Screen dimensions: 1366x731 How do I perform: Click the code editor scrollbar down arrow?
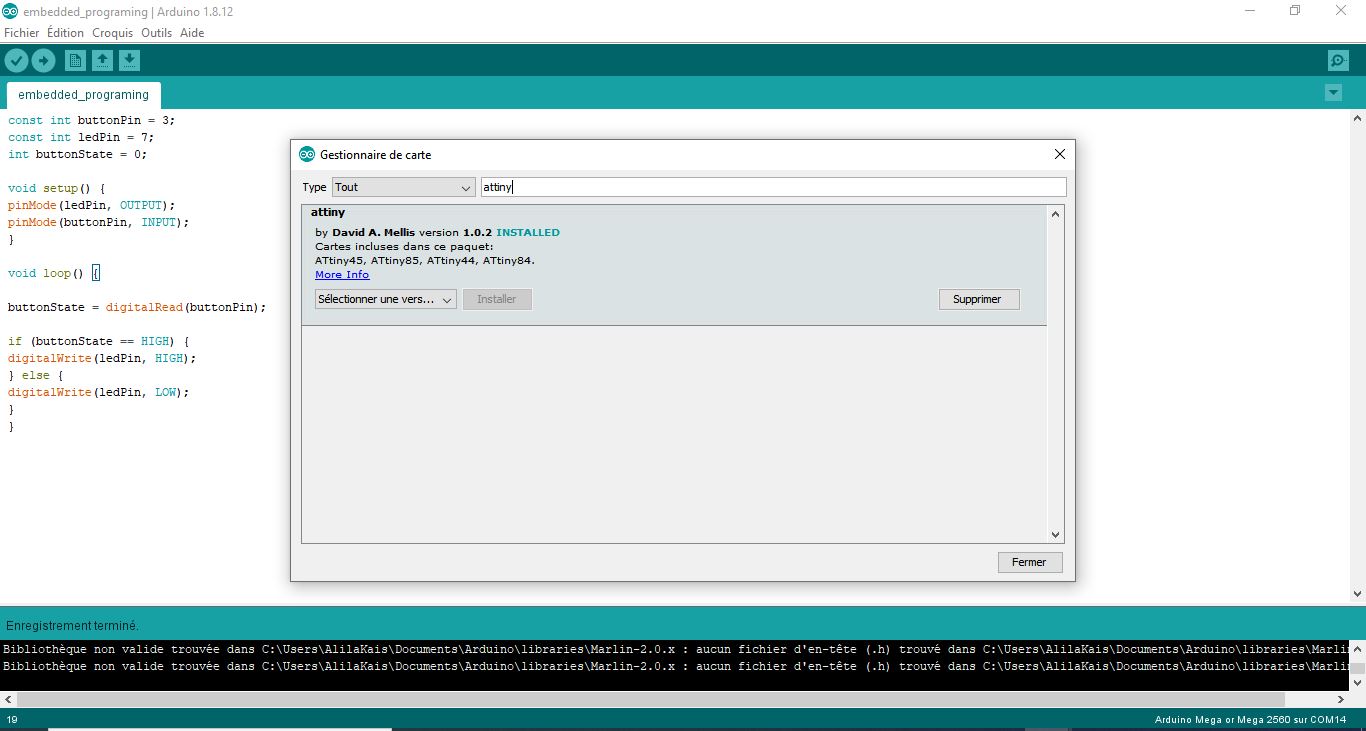[x=1357, y=594]
